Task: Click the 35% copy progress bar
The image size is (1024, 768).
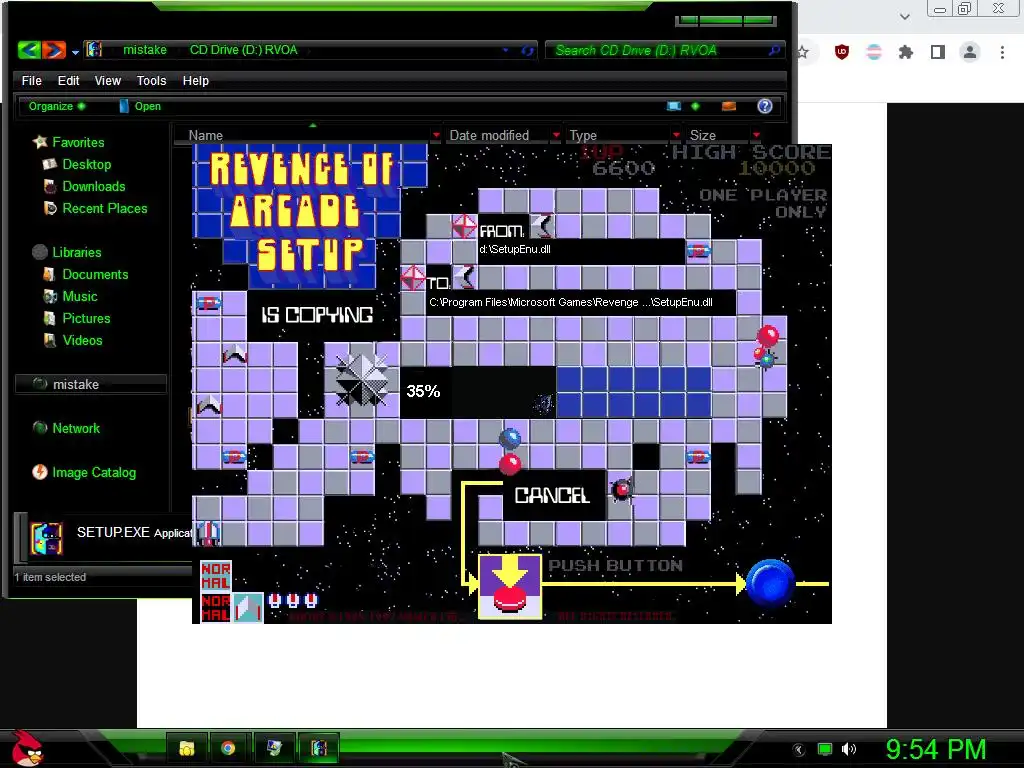Action: click(x=556, y=392)
